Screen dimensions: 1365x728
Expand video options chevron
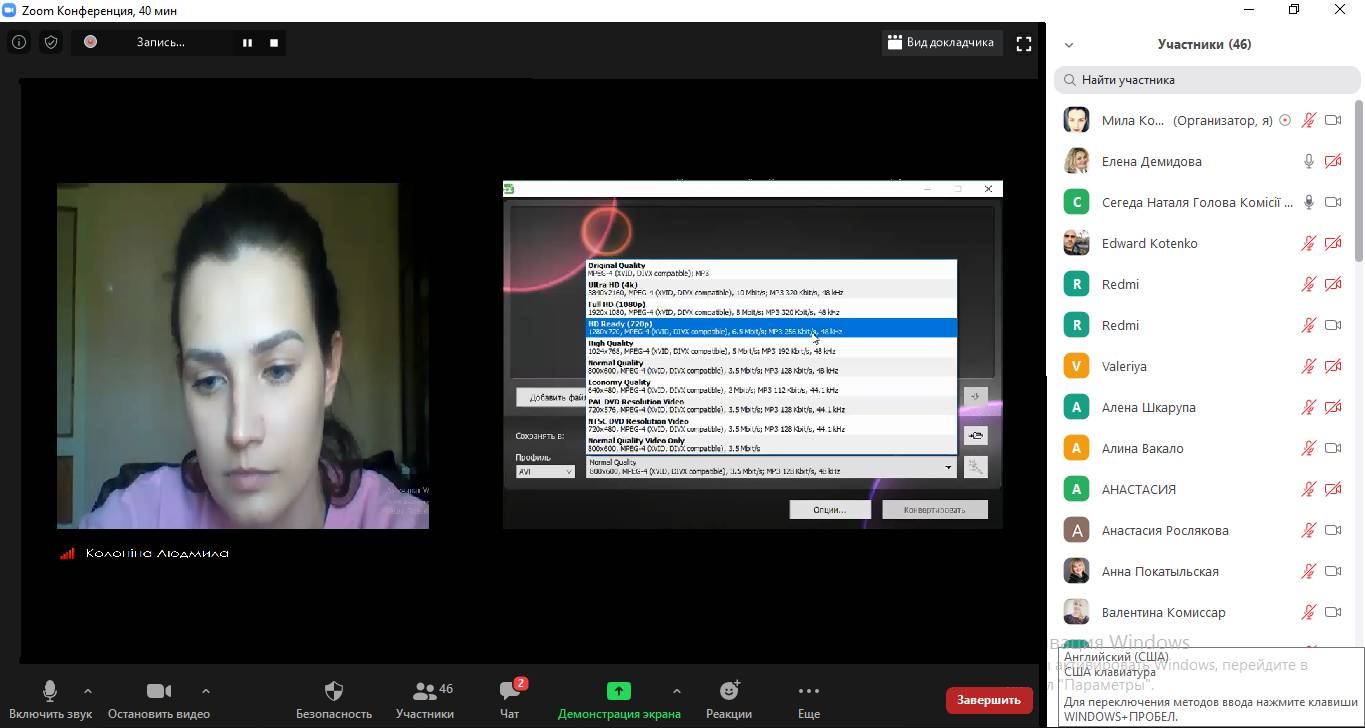[206, 691]
